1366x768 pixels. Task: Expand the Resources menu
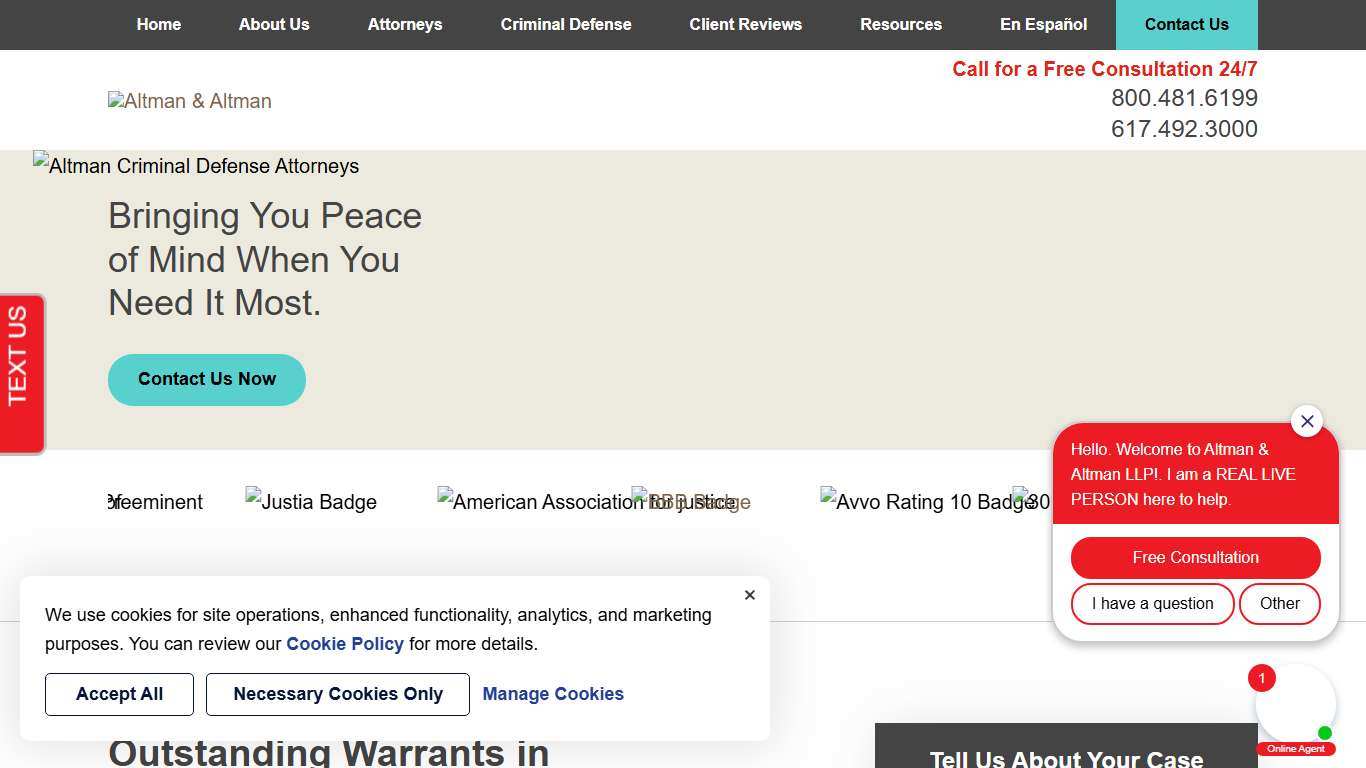(901, 25)
